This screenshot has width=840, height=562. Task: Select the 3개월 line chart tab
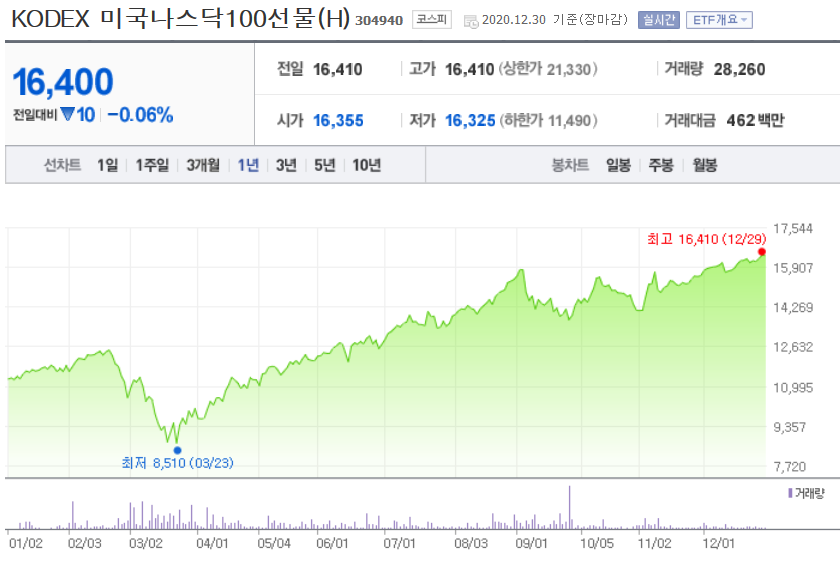[203, 165]
